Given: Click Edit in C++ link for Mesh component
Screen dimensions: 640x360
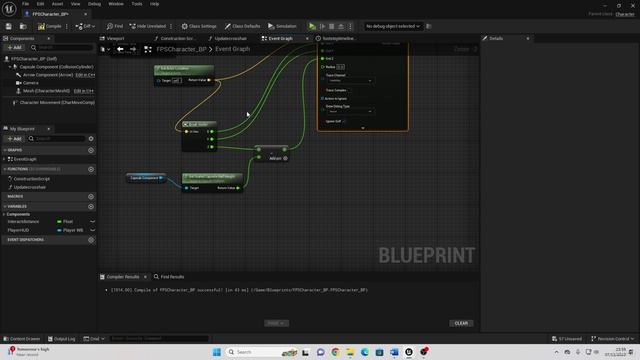Looking at the screenshot, I should coord(83,91).
